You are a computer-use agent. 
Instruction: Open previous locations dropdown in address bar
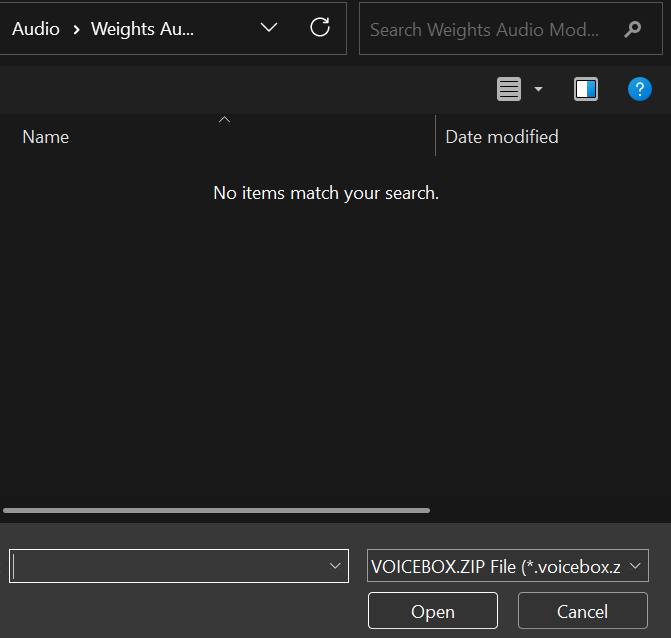(269, 28)
